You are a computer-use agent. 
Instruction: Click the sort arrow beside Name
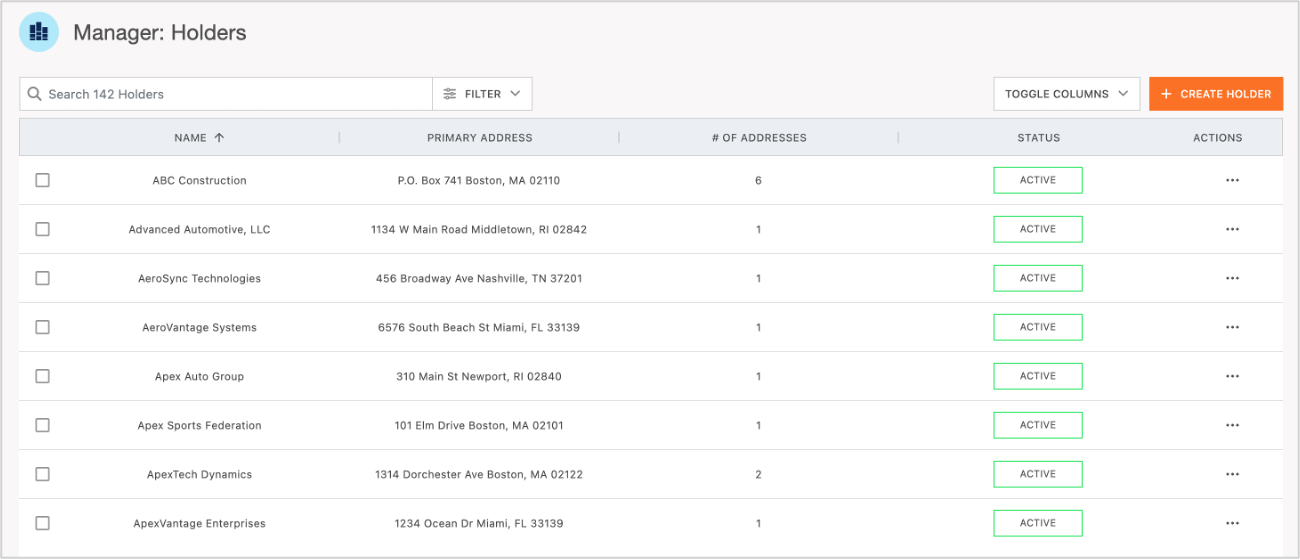coord(219,138)
